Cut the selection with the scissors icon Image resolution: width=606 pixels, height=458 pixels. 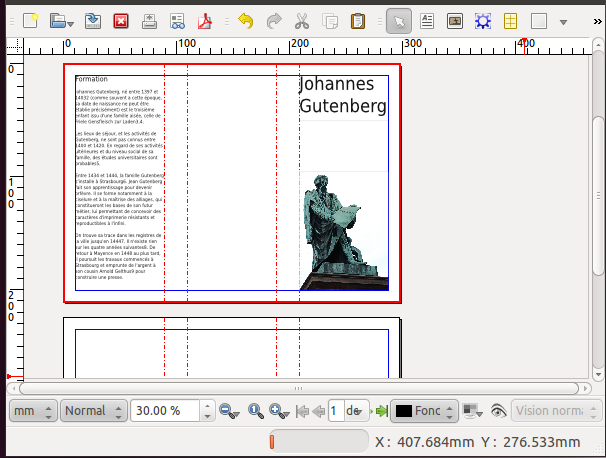[x=302, y=21]
